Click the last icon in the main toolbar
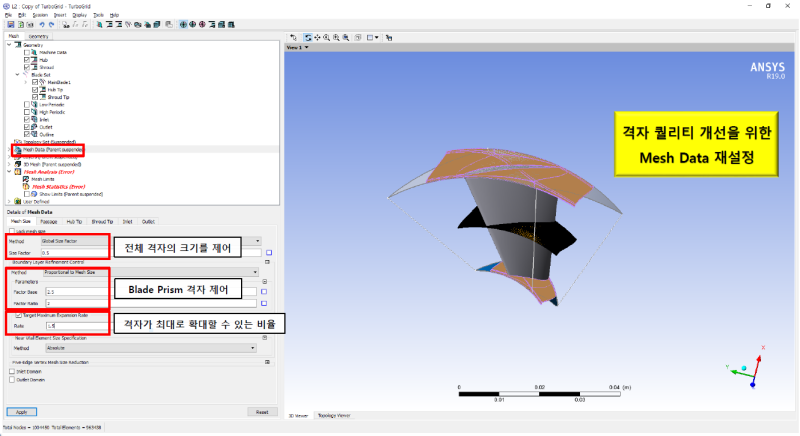 (x=231, y=24)
